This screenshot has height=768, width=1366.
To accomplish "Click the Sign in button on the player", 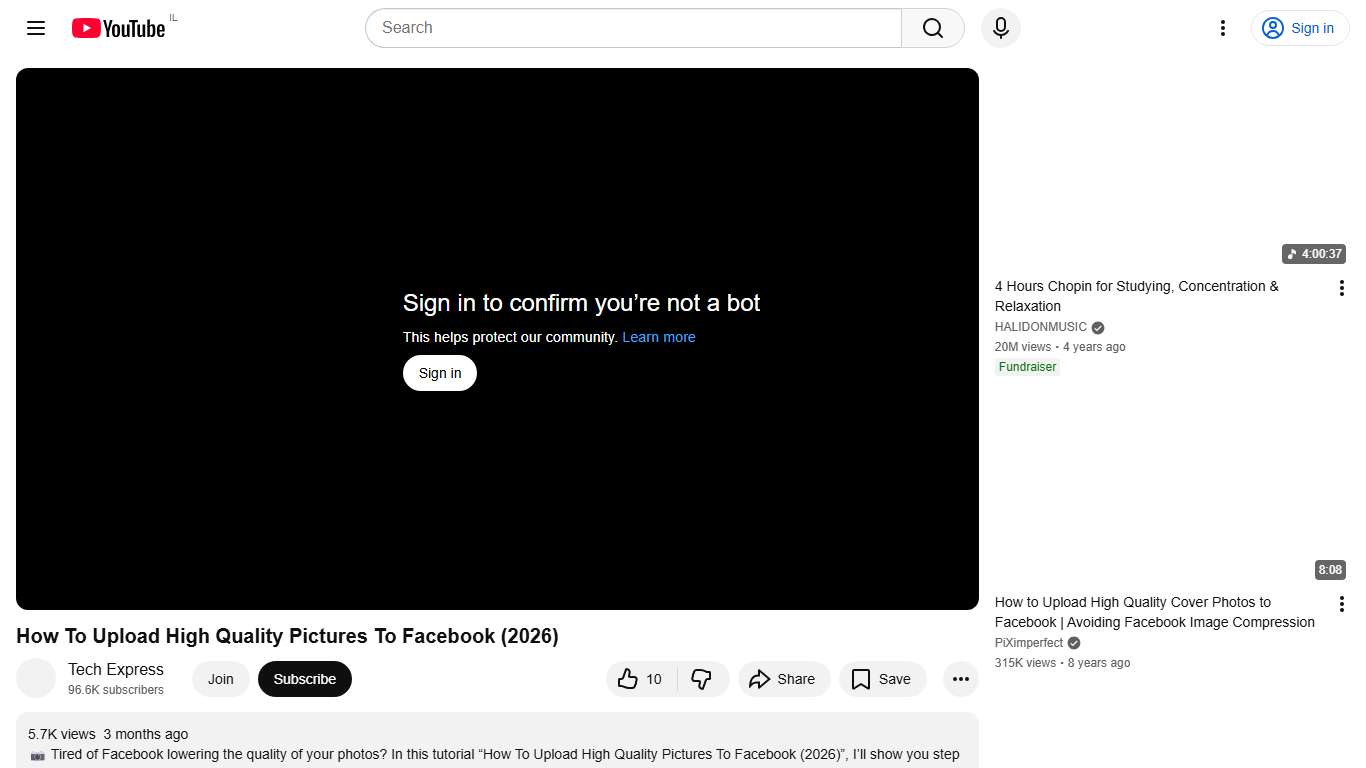I will coord(439,373).
